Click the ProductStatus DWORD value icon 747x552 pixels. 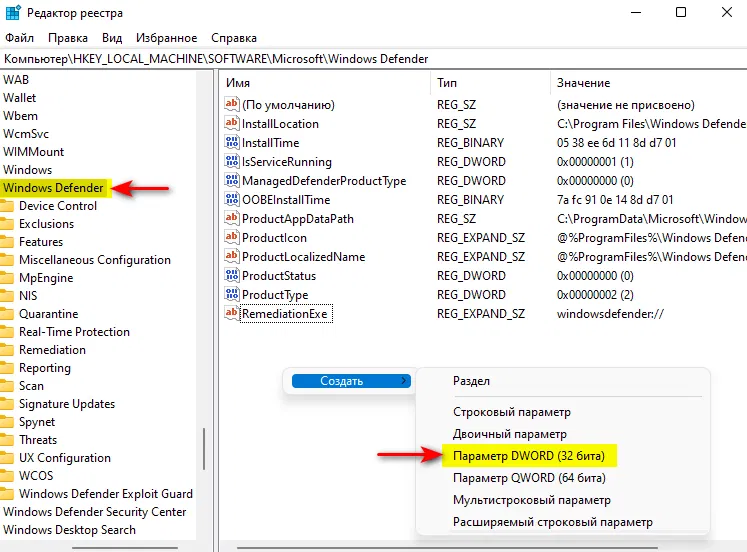(232, 275)
